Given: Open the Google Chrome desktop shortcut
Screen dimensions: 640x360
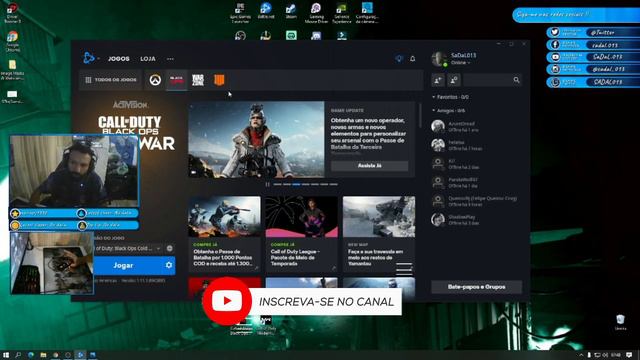Looking at the screenshot, I should point(12,41).
